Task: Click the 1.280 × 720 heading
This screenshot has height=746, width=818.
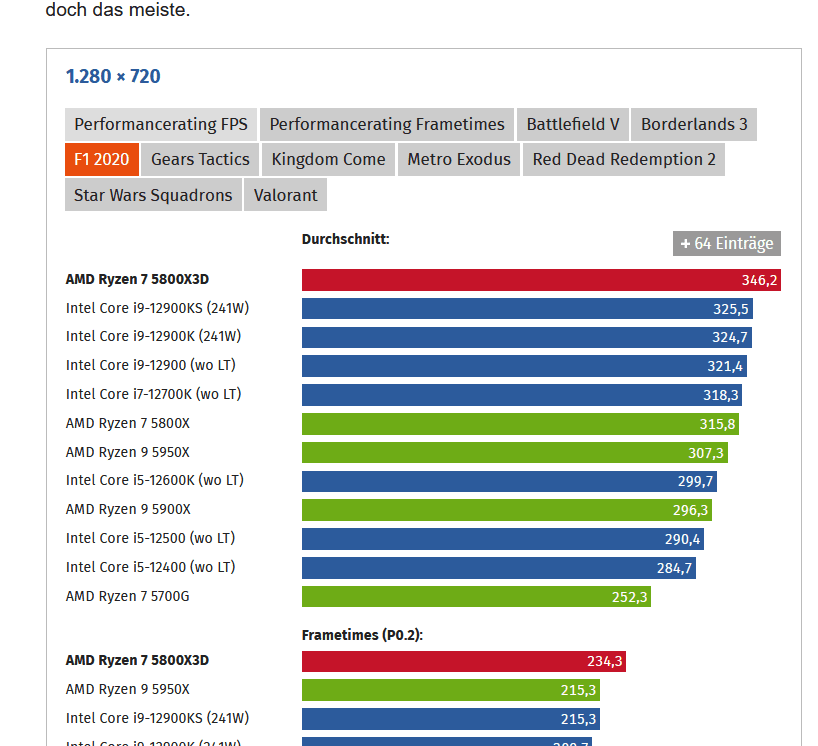Action: click(113, 76)
